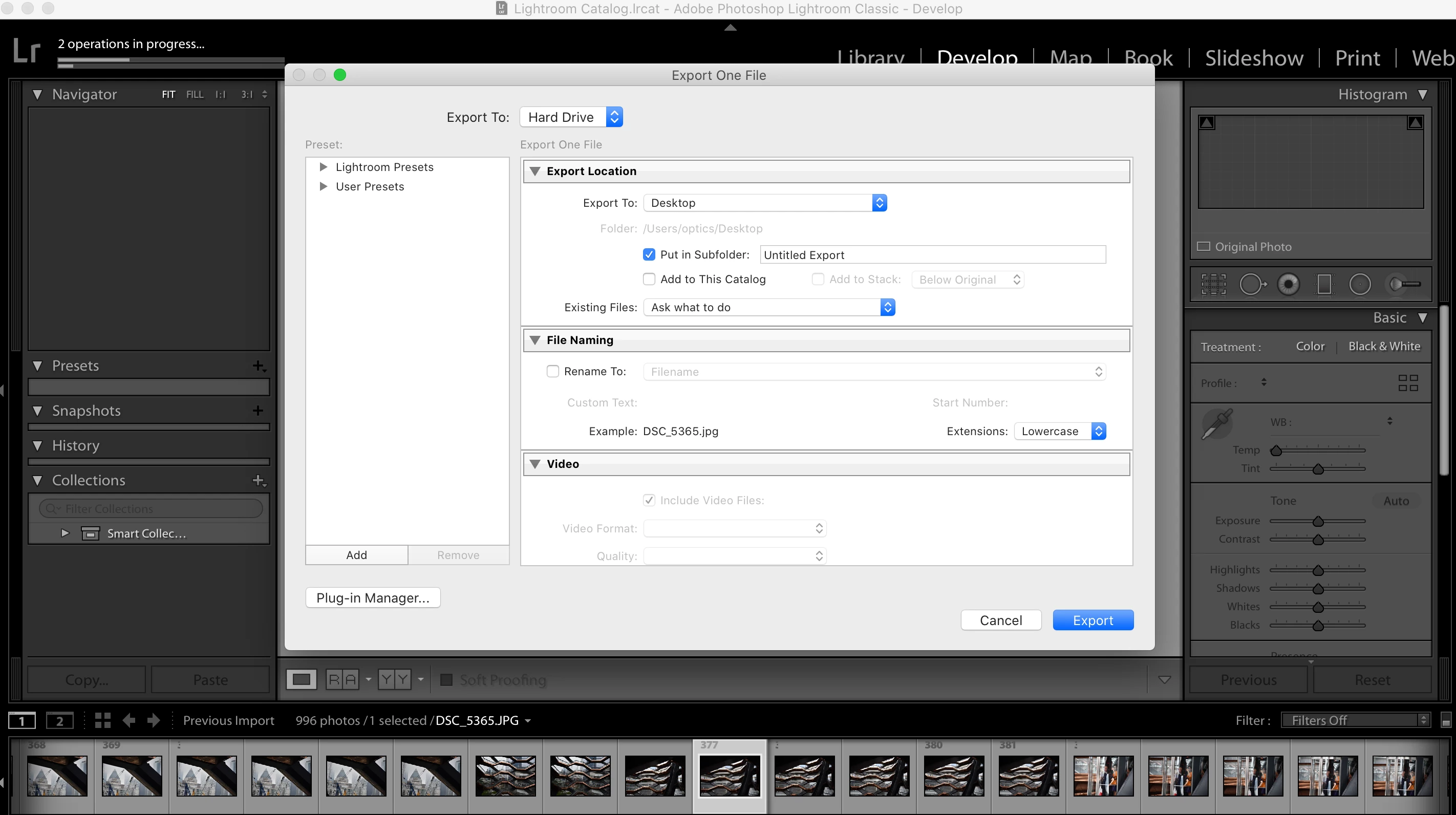Select the Spot Removal tool icon

(1253, 284)
